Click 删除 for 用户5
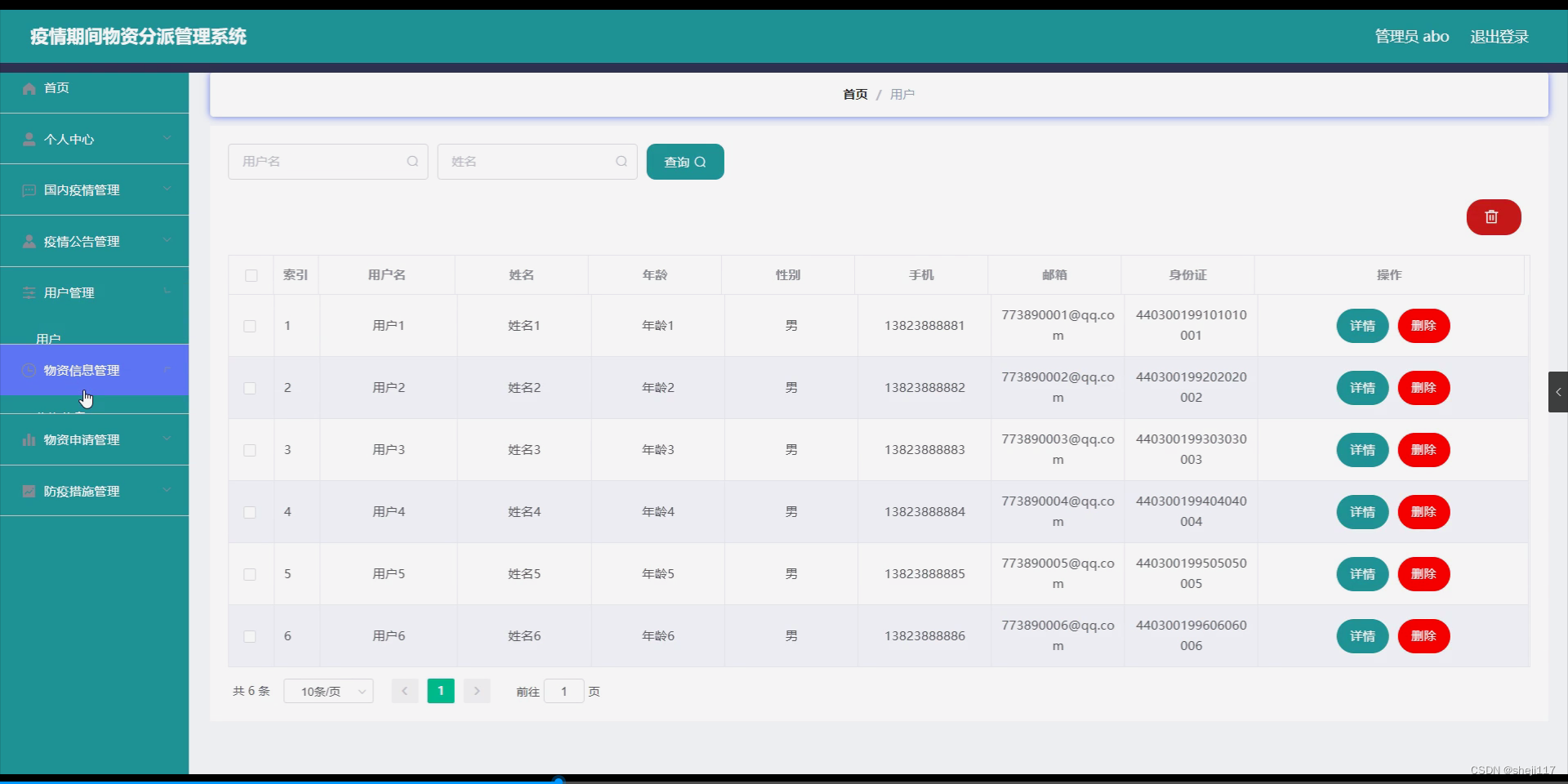This screenshot has height=784, width=1568. (x=1423, y=574)
